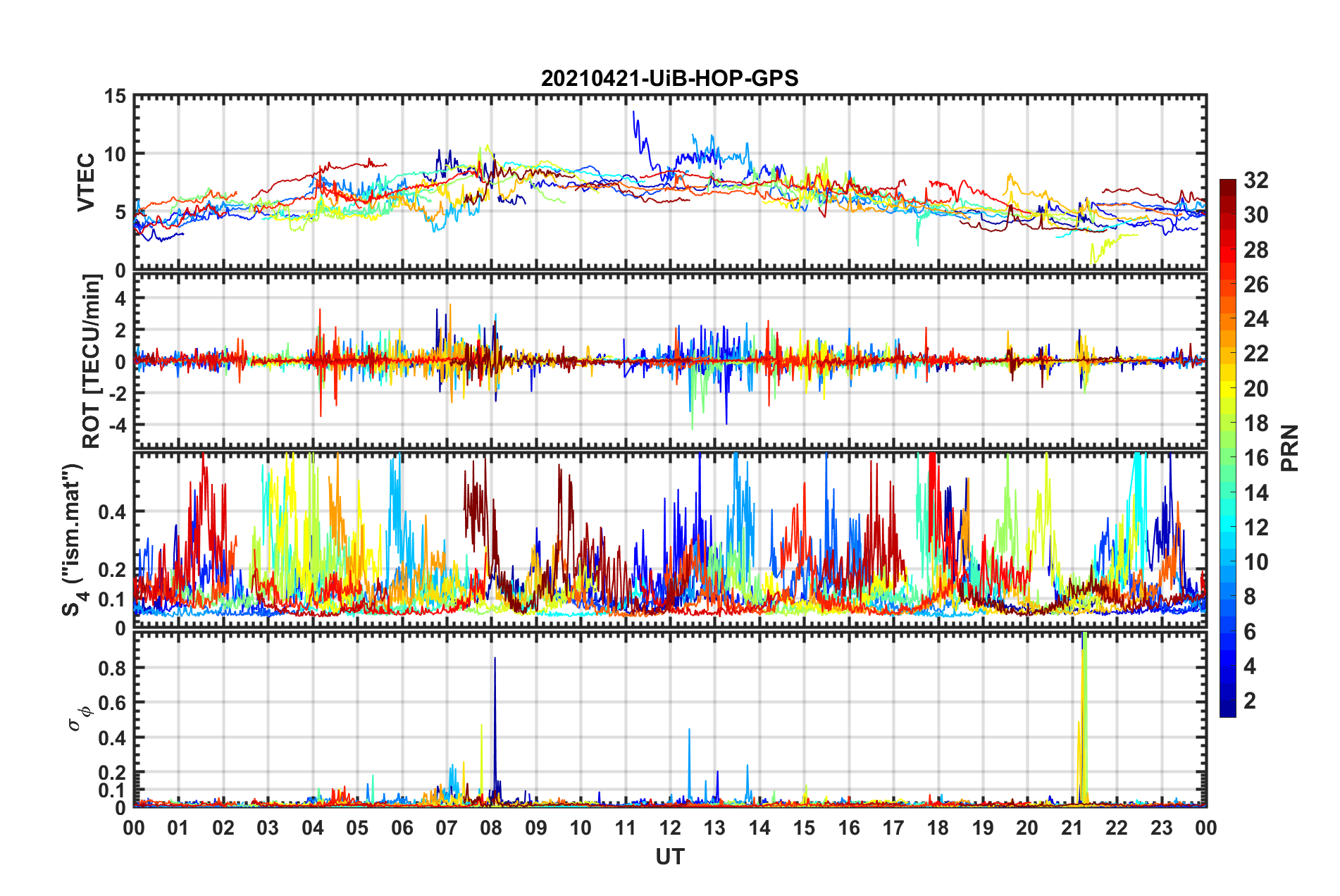Click the colorbar at PRN 16 green
This screenshot has height=896, width=1340.
(x=1227, y=458)
